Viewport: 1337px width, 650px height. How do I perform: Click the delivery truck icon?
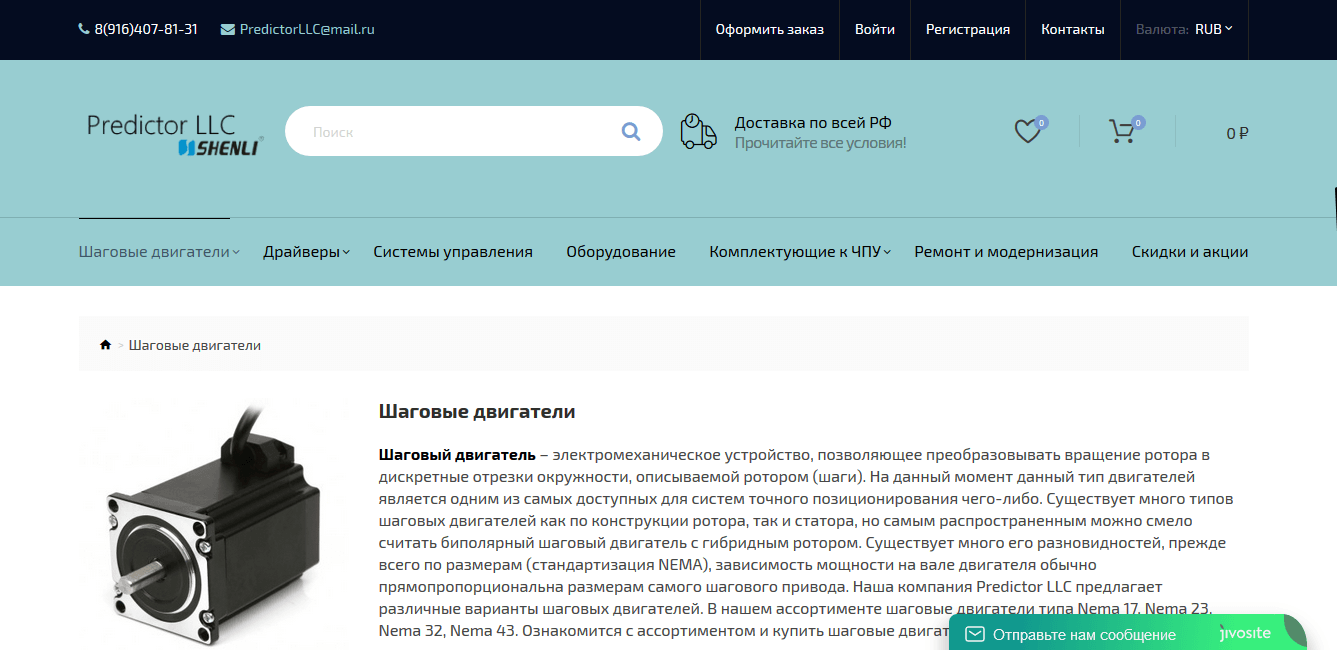(698, 131)
